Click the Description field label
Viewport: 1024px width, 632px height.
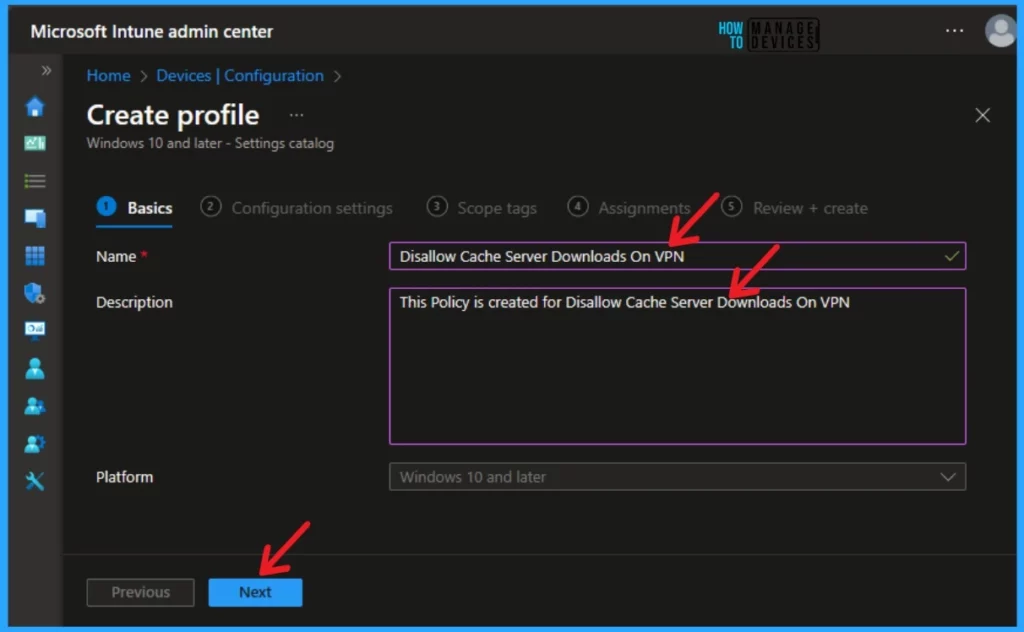(135, 302)
